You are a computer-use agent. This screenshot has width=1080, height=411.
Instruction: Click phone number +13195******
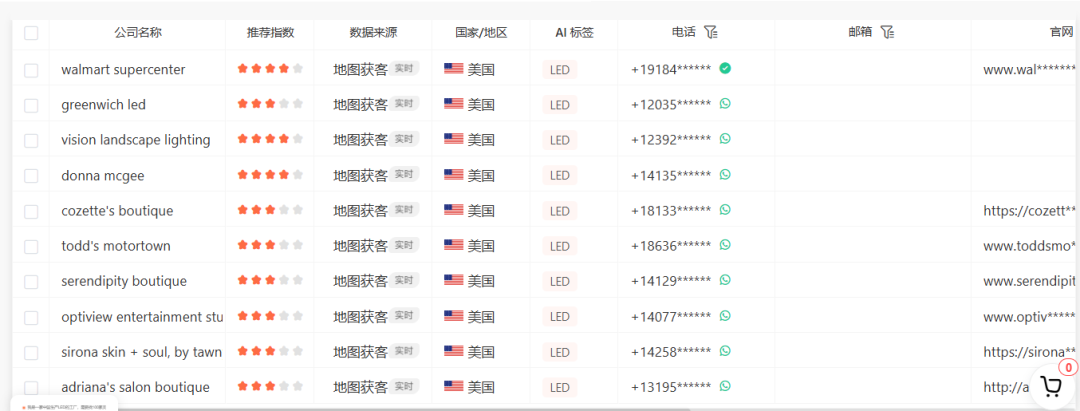(671, 387)
